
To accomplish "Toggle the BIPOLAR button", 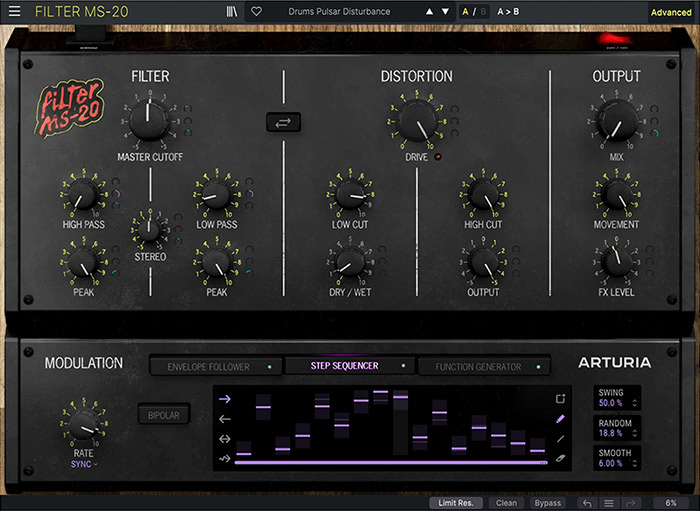I will point(164,415).
